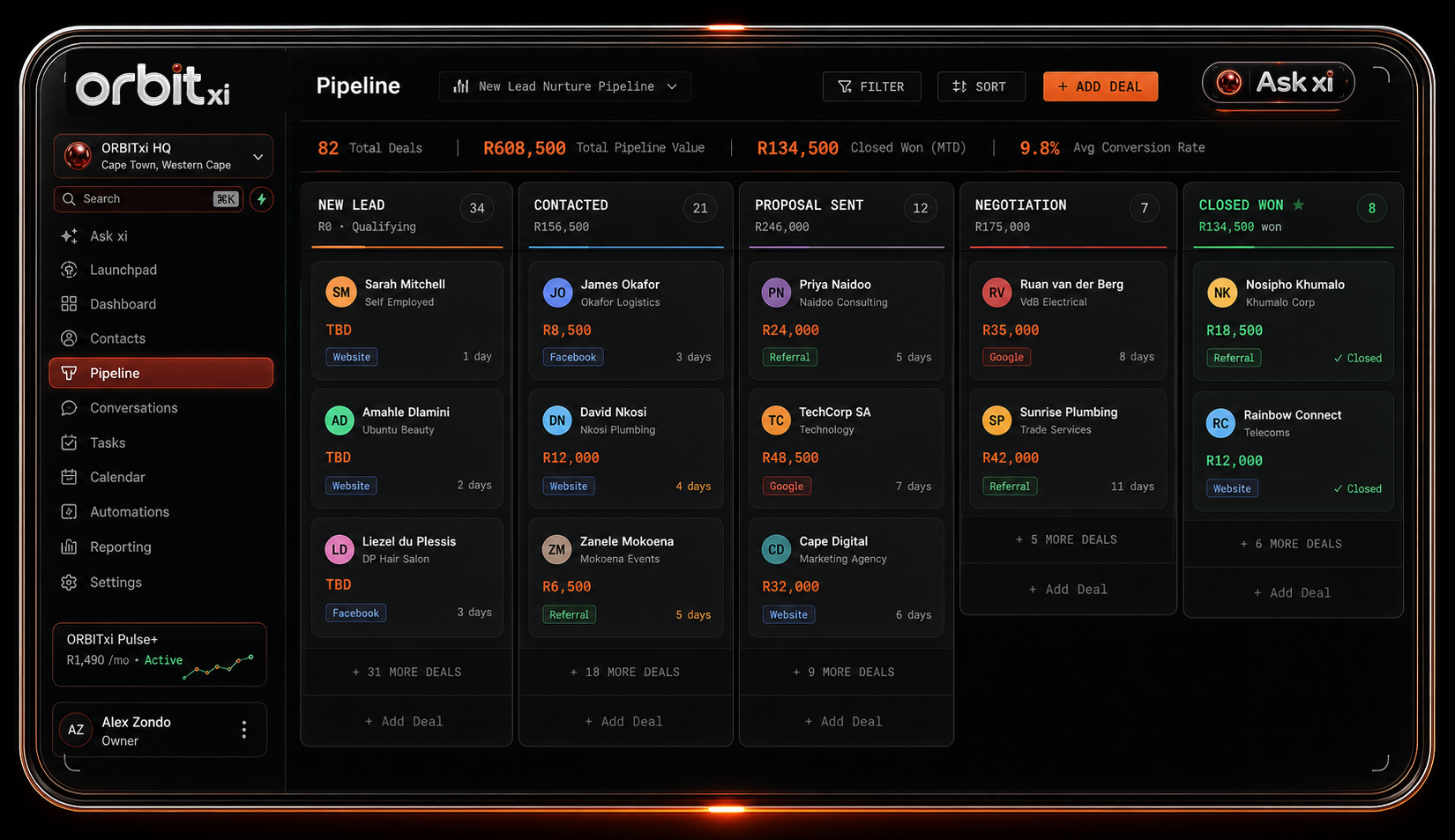1455x840 pixels.
Task: Click David Nkosi's DN avatar
Action: point(557,420)
